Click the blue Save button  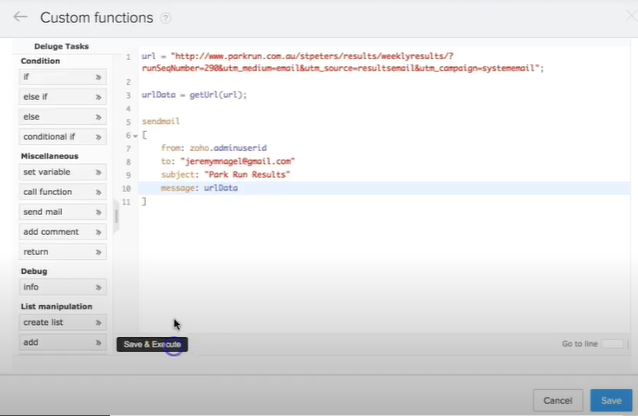(611, 401)
